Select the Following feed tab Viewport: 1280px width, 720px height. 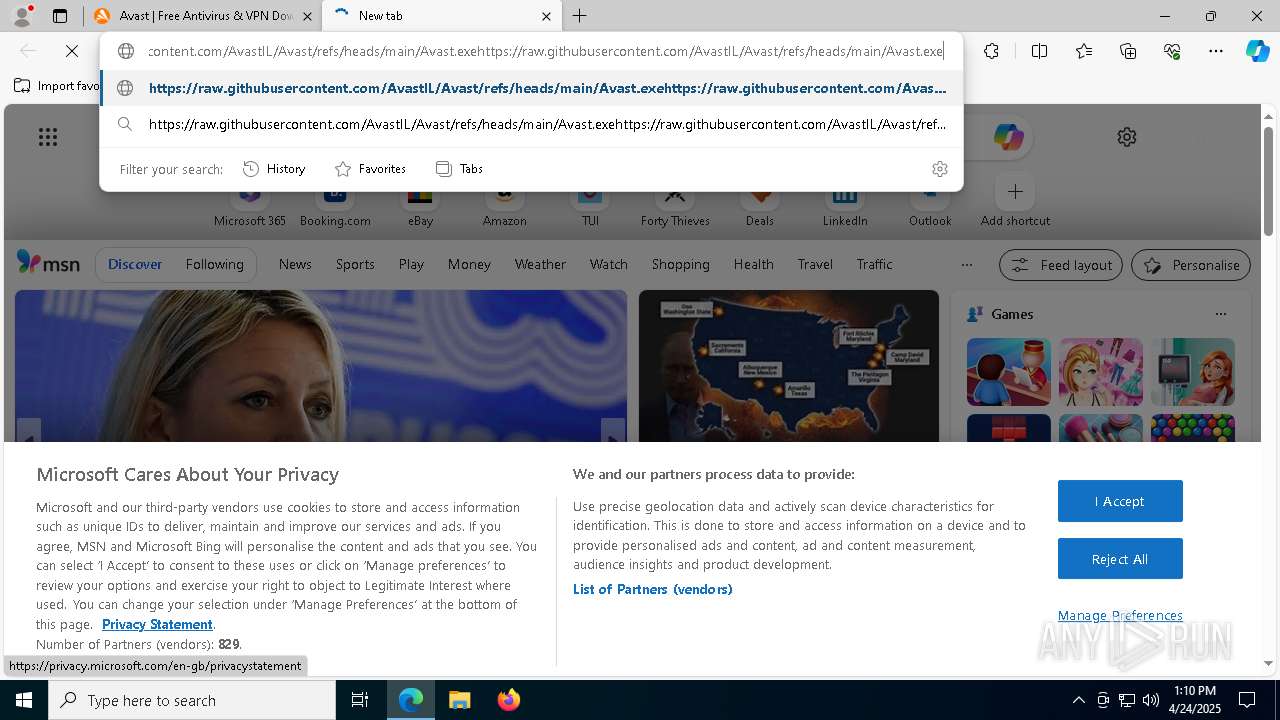214,264
